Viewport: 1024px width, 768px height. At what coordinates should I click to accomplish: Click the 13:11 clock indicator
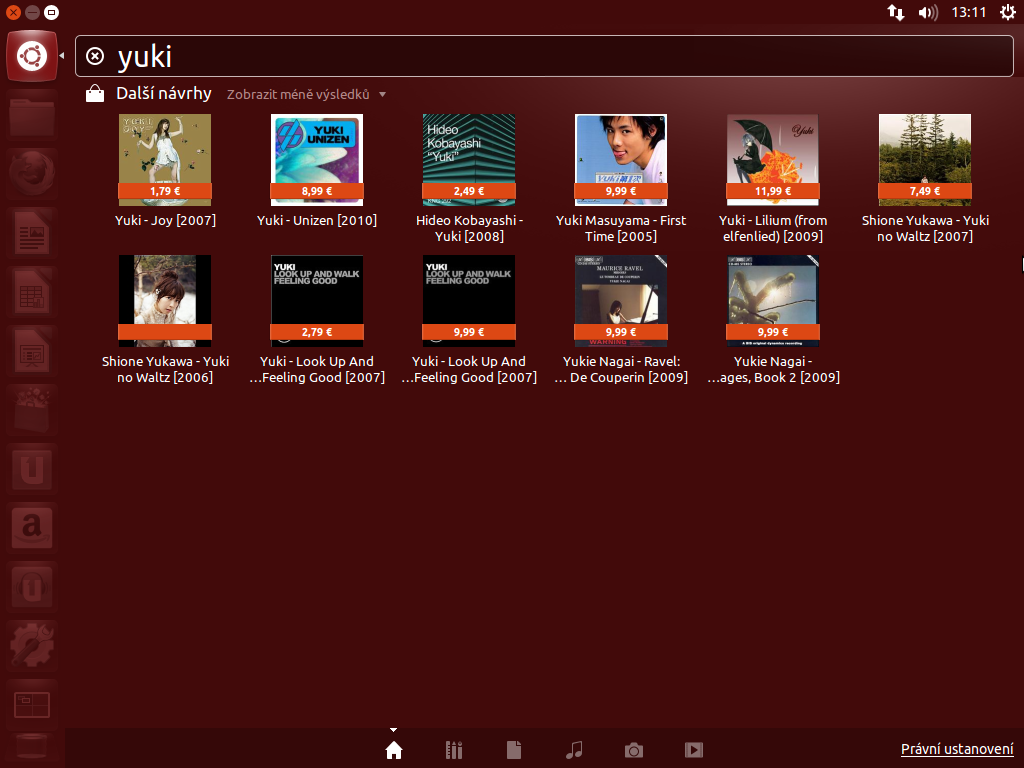[x=968, y=12]
